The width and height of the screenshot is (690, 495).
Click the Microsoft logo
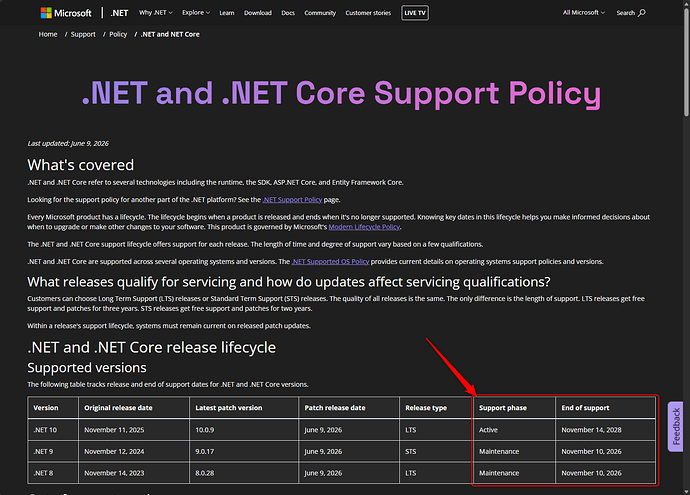(x=66, y=13)
